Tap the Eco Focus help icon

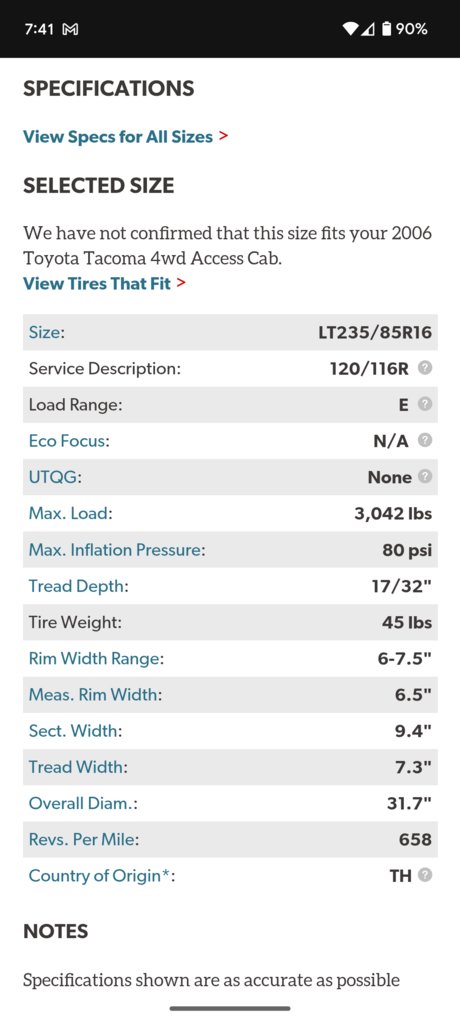[425, 441]
